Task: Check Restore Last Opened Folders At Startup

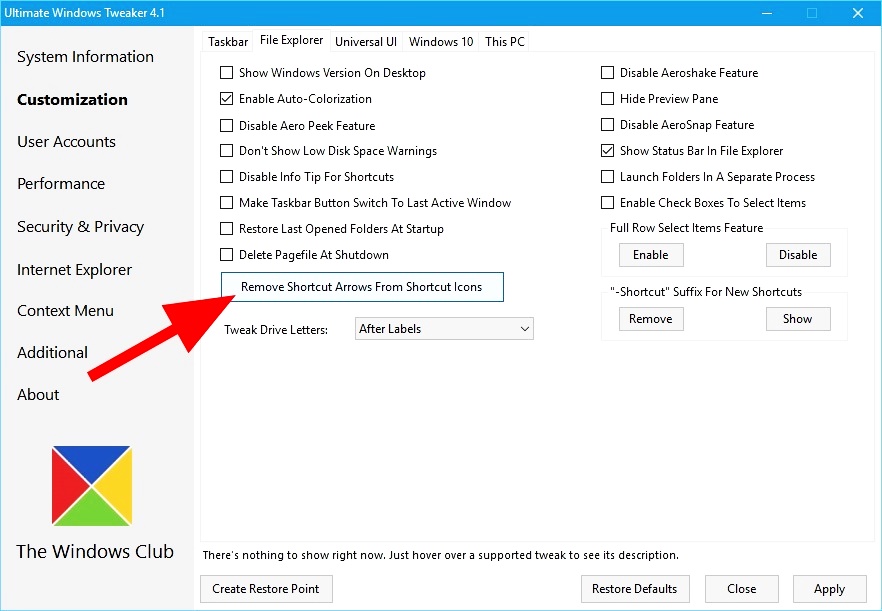Action: tap(226, 228)
